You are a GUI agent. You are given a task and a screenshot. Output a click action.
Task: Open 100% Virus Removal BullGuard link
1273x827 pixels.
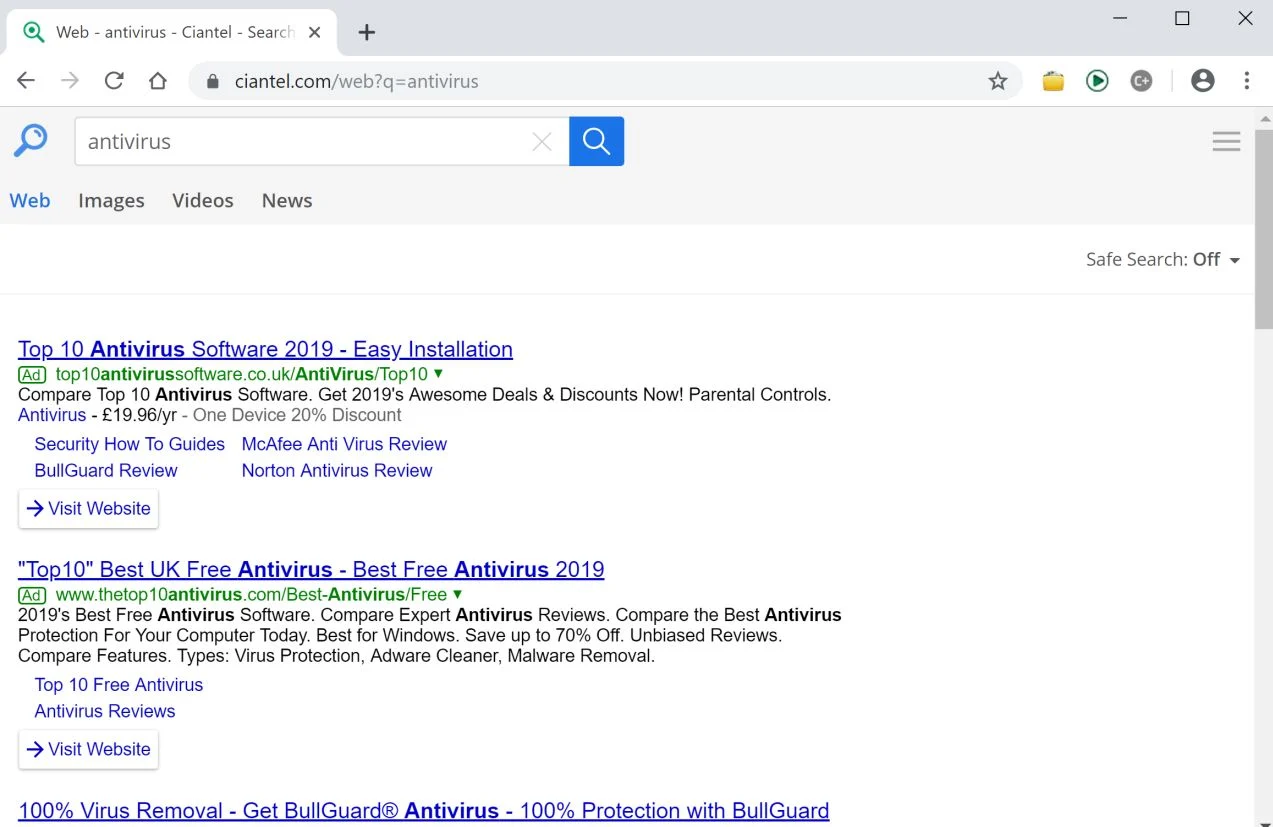(x=424, y=810)
